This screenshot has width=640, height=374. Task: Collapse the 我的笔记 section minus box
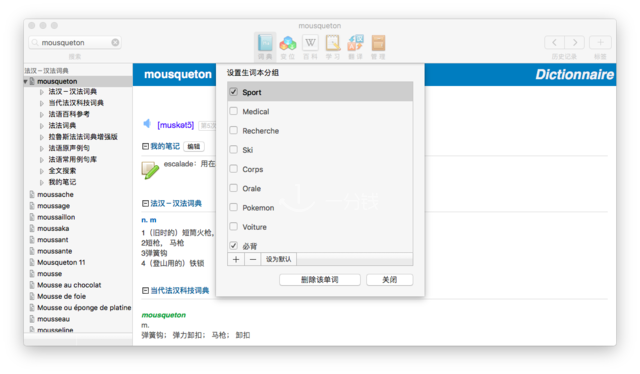pyautogui.click(x=145, y=146)
